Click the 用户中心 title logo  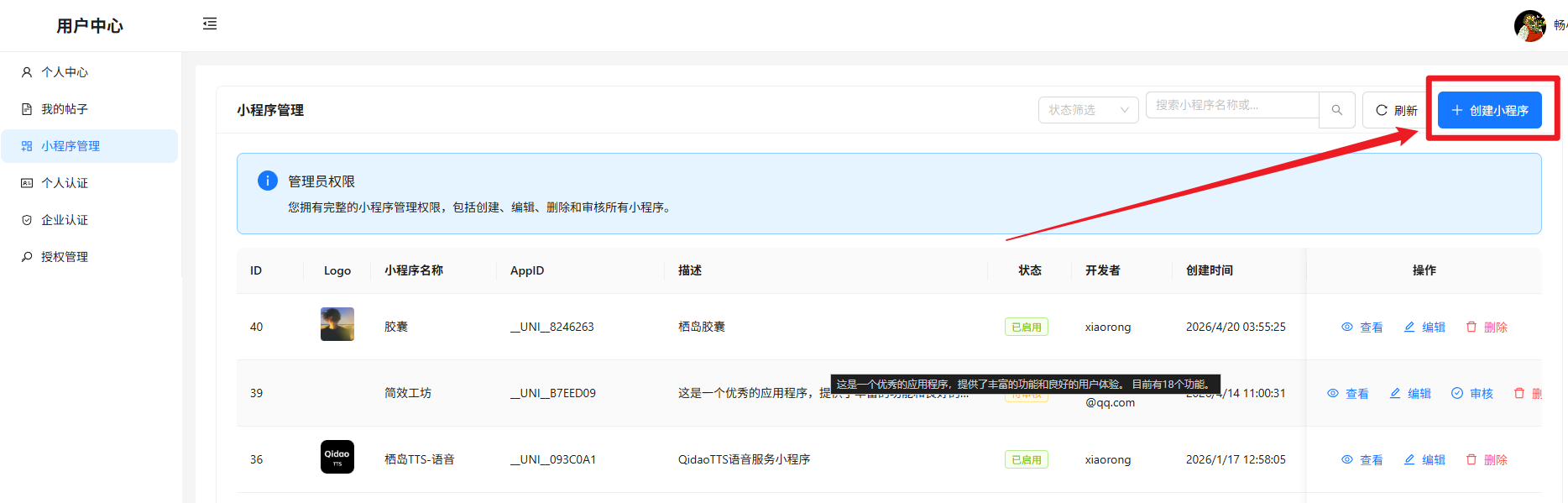tap(90, 26)
